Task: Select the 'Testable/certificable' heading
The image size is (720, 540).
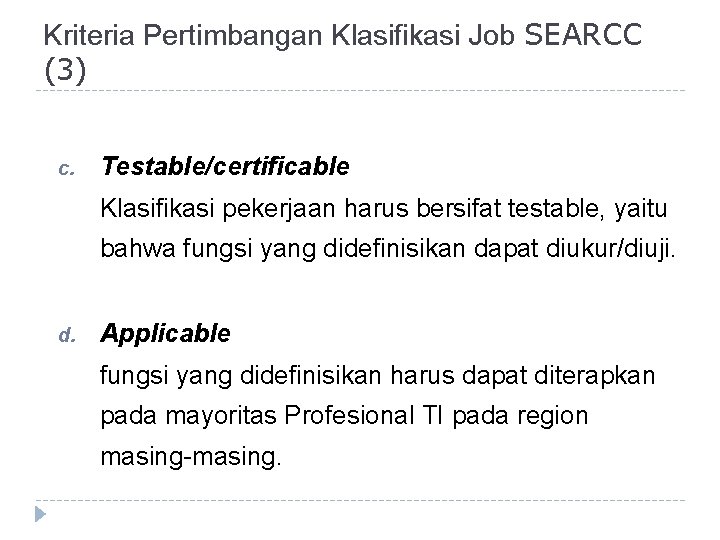Action: click(x=225, y=166)
